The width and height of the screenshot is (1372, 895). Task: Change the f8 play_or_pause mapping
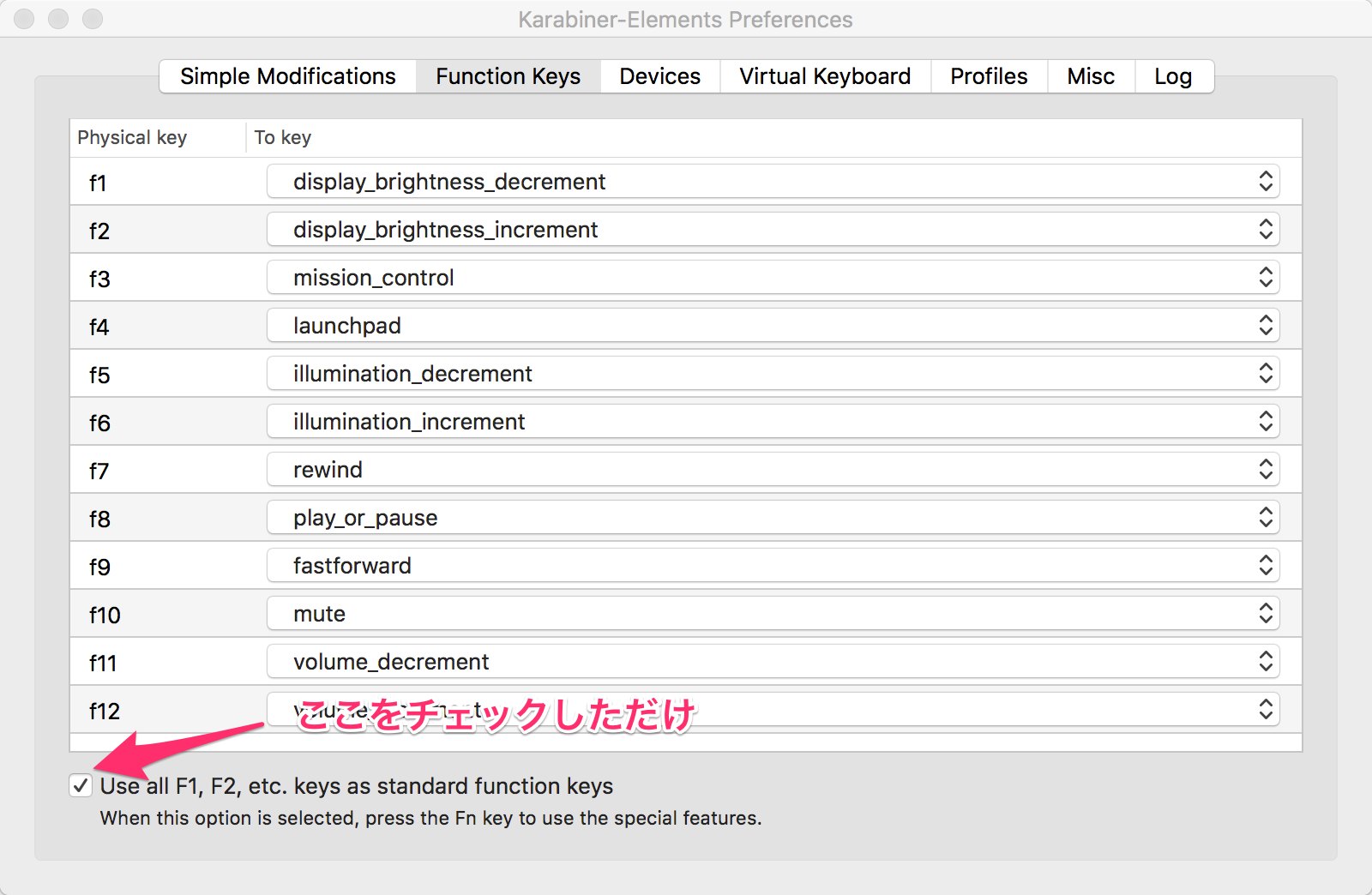coord(773,518)
